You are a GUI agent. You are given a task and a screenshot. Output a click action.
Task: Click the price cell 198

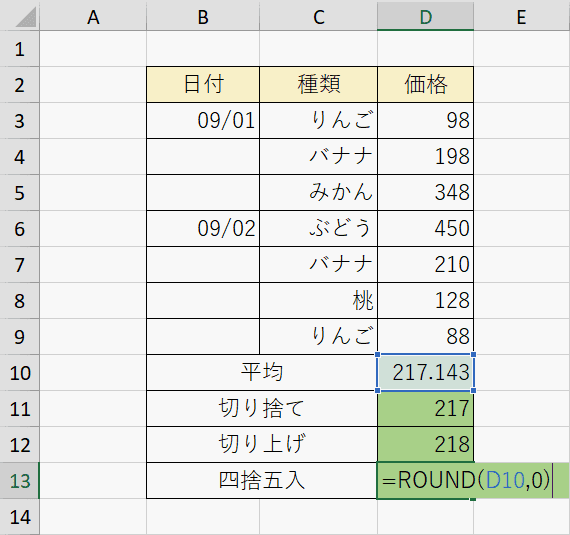425,157
